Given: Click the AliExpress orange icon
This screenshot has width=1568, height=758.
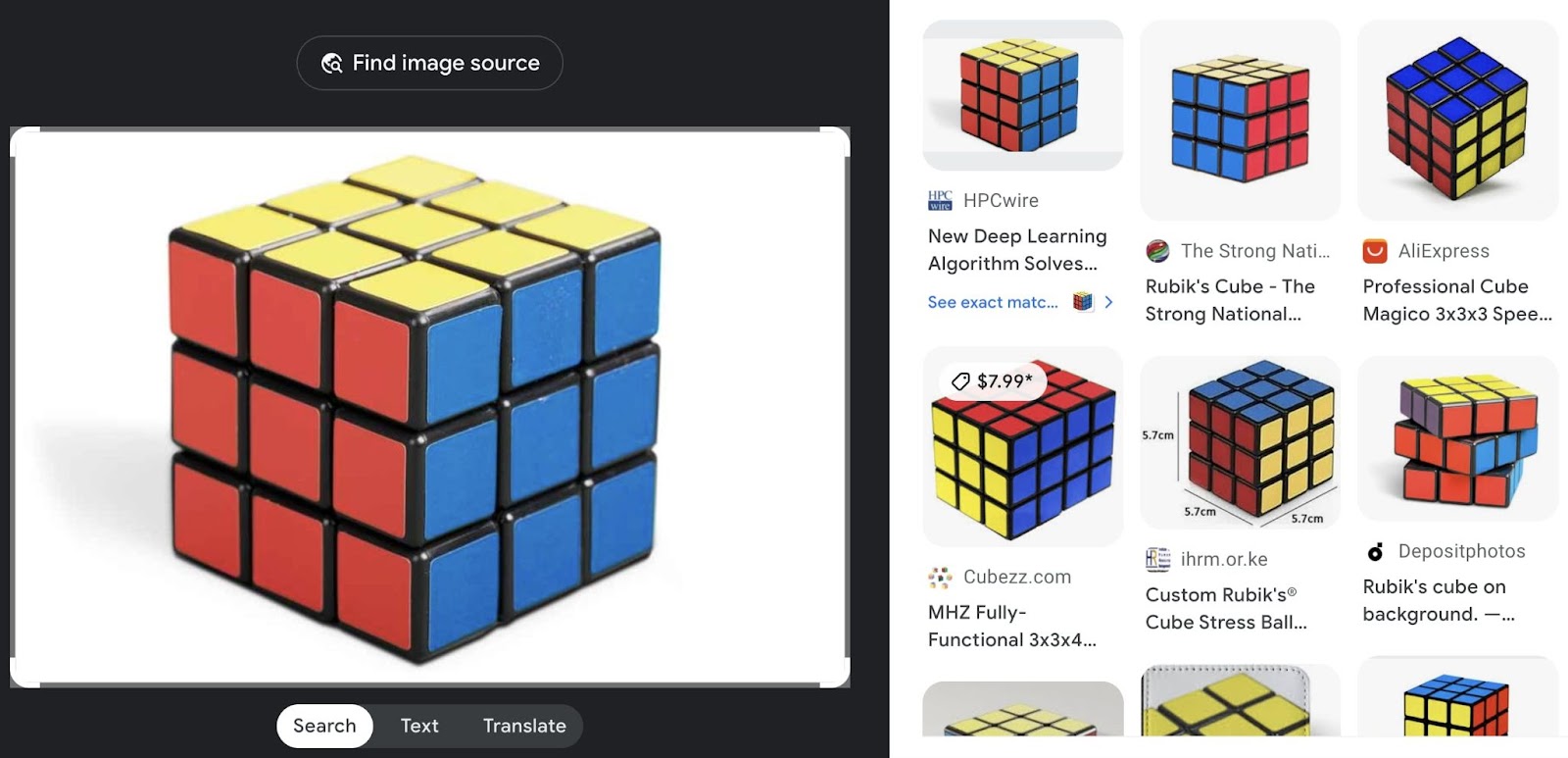Looking at the screenshot, I should point(1377,251).
